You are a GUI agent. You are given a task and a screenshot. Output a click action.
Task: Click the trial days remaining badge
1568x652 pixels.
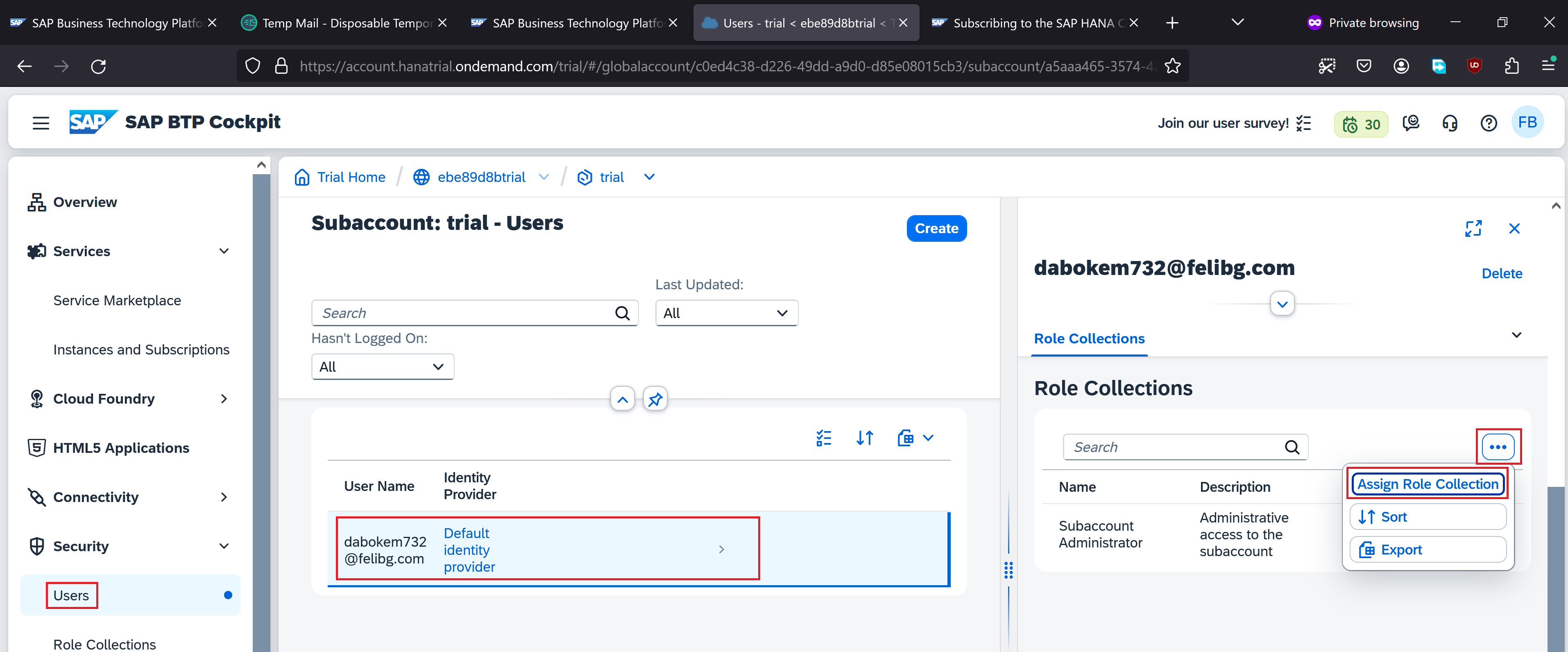click(1360, 124)
